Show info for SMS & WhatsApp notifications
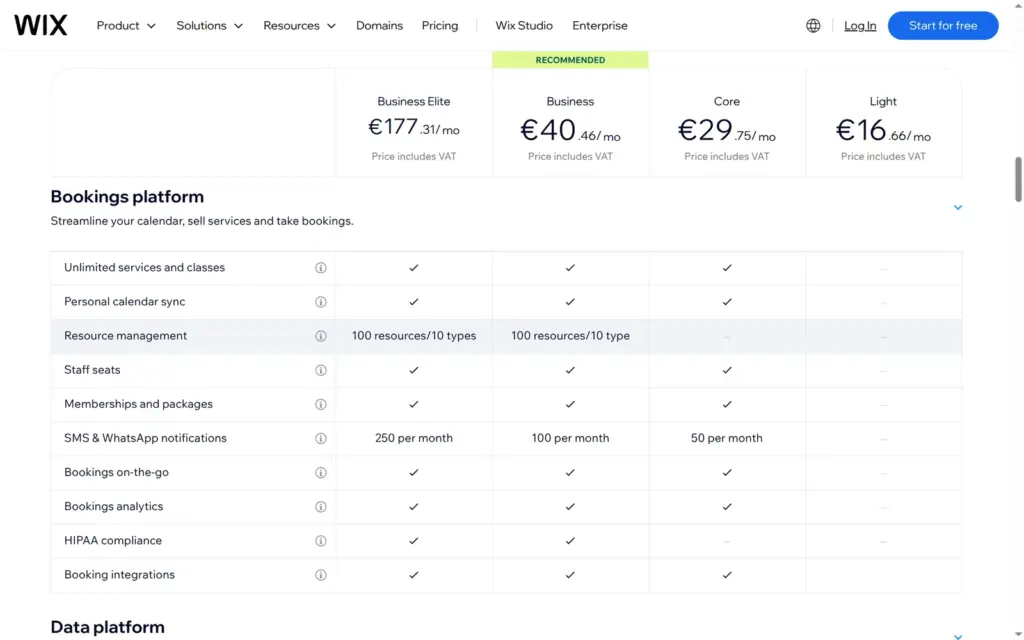The width and height of the screenshot is (1024, 640). [x=321, y=438]
